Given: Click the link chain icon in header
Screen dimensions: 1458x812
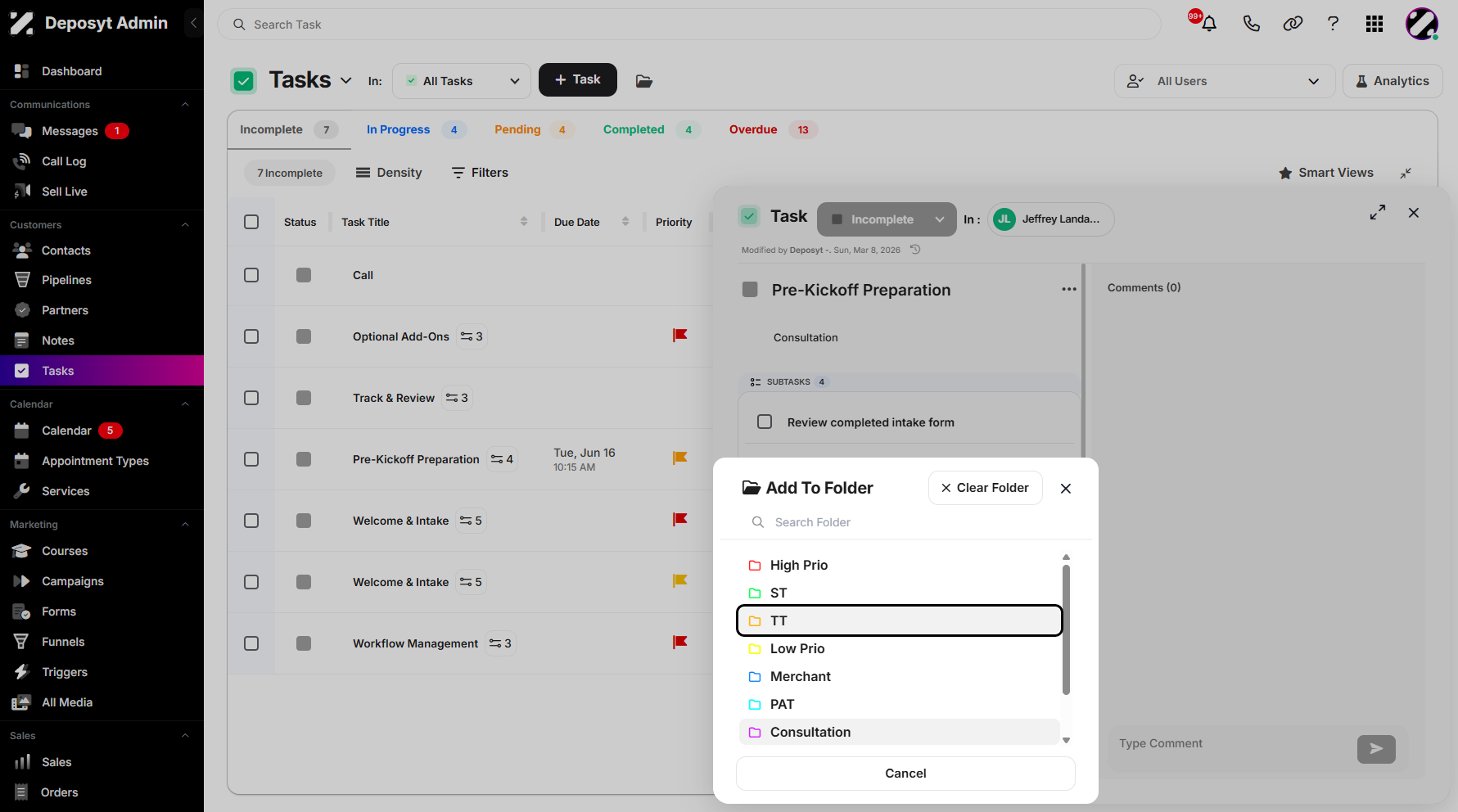Looking at the screenshot, I should tap(1293, 24).
